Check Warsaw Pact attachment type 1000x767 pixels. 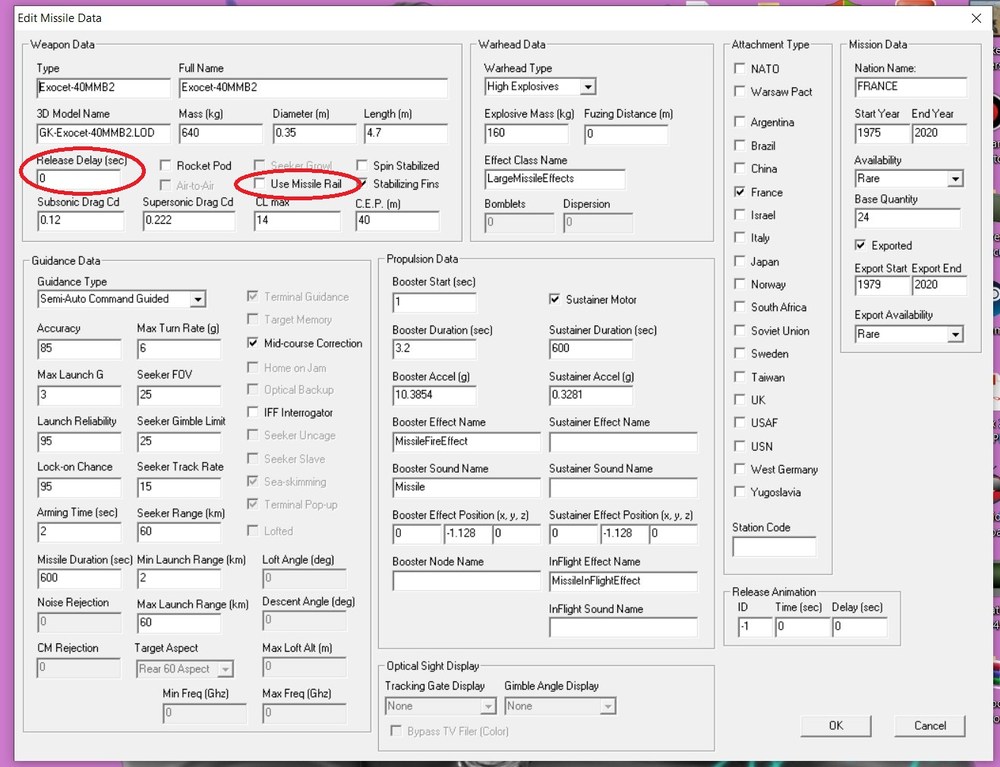(x=740, y=91)
